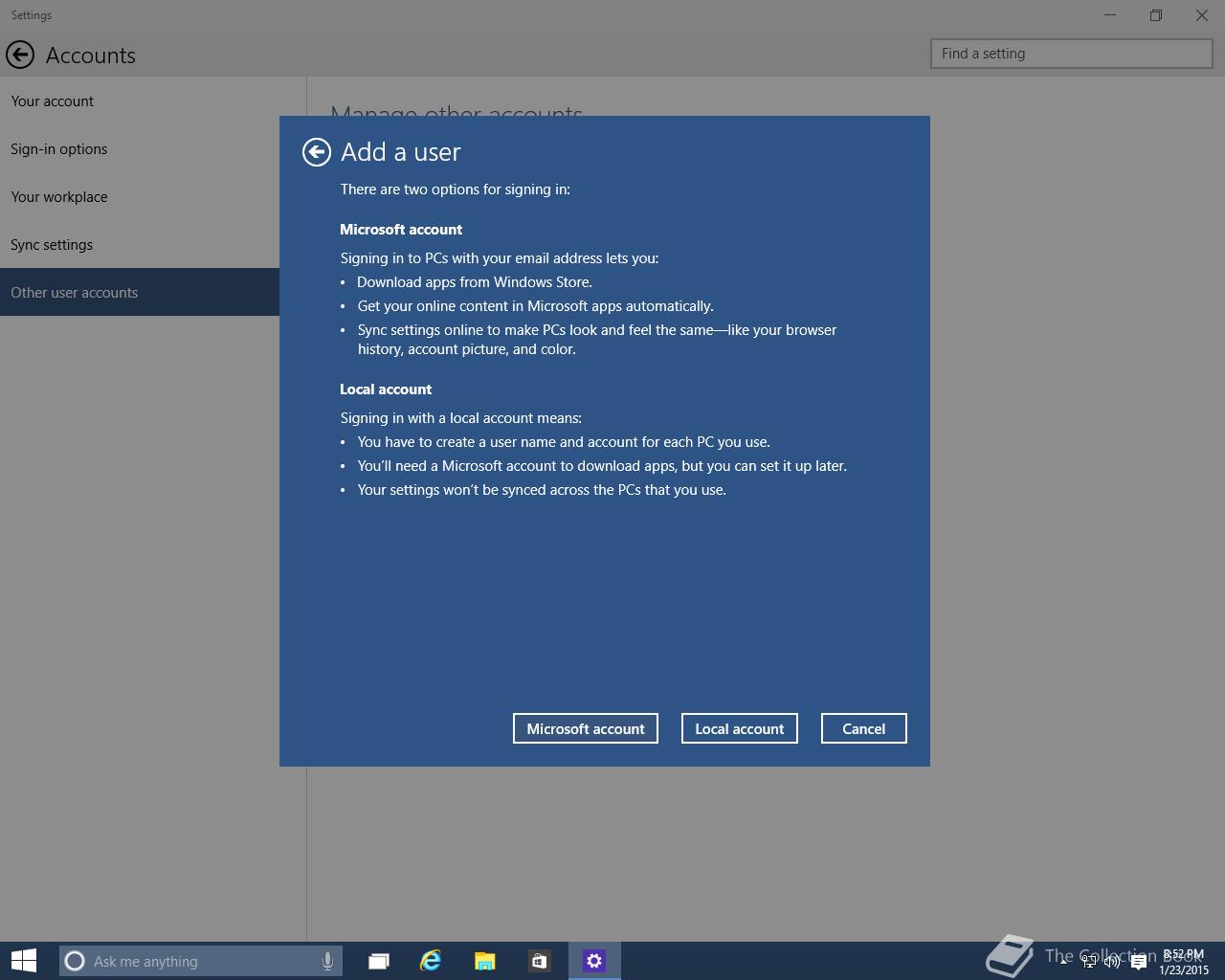Activate the taskbar microphone icon
The width and height of the screenshot is (1225, 980).
click(327, 961)
